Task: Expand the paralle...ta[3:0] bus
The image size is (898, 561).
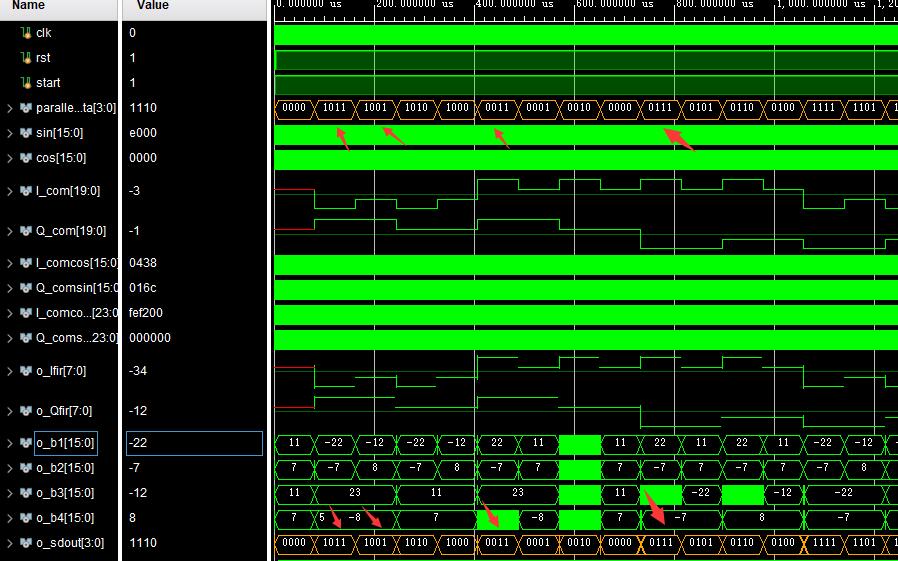Action: coord(9,108)
